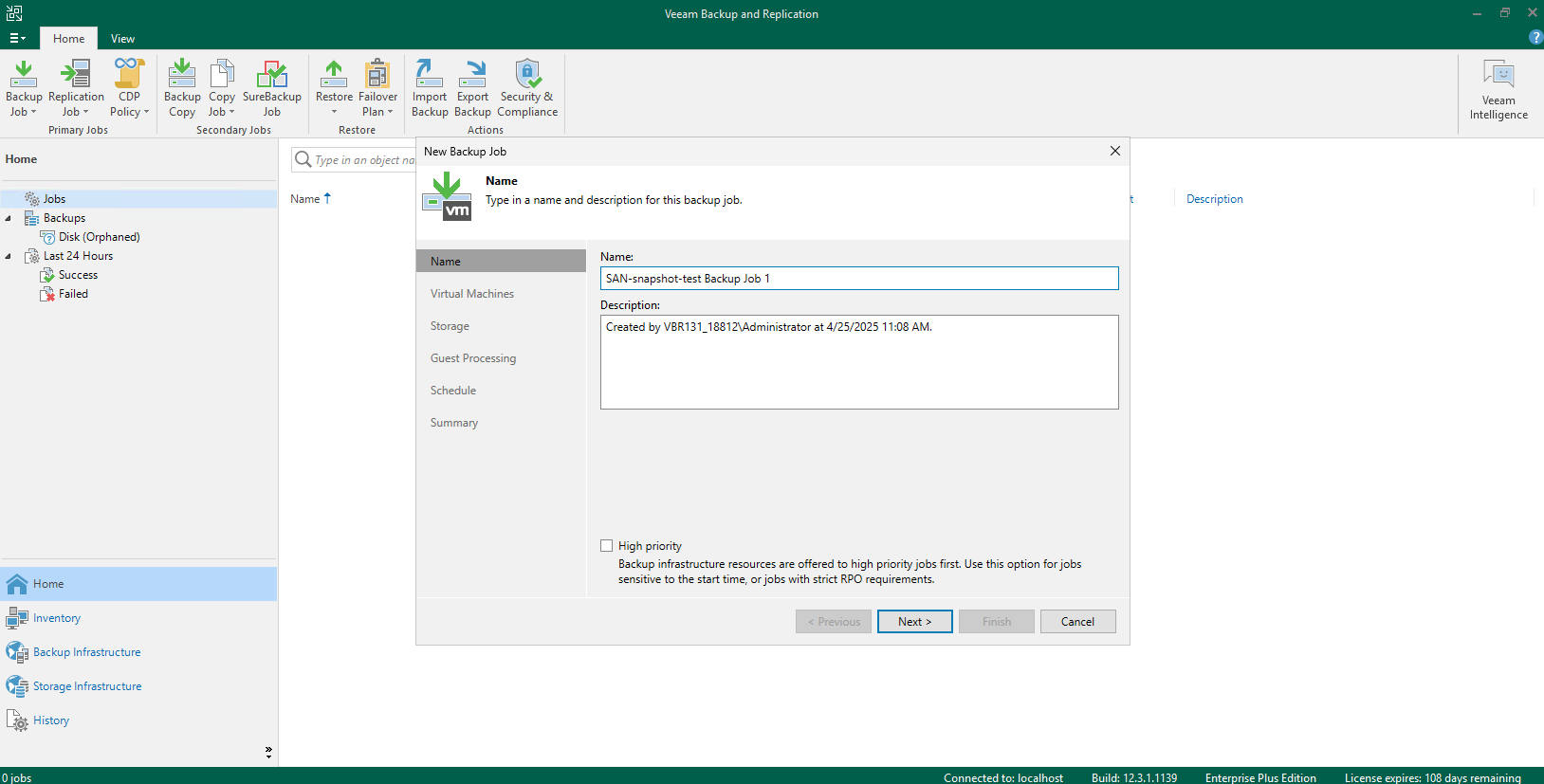Click the Export Backup ribbon icon
Viewport: 1544px width, 784px height.
pos(472,87)
